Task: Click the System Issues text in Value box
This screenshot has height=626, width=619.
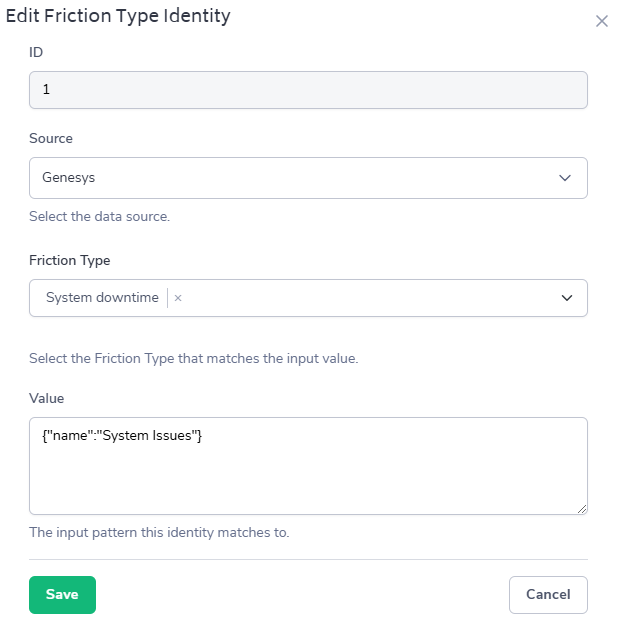Action: (x=150, y=436)
